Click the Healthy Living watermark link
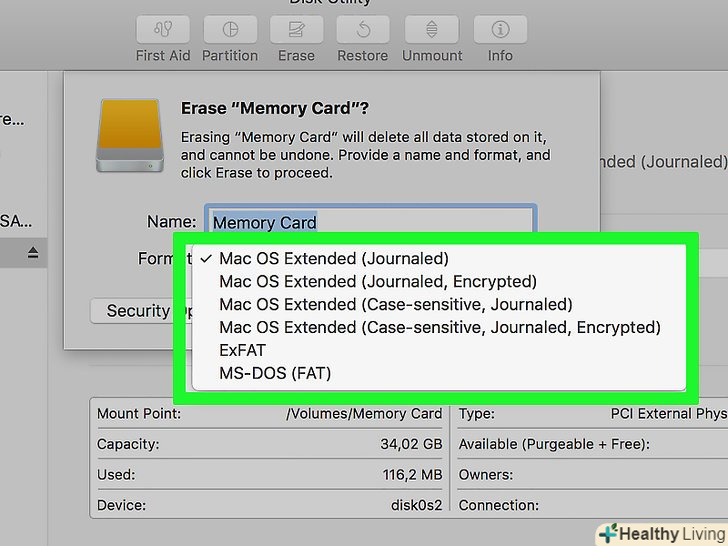The height and width of the screenshot is (546, 728). 661,533
